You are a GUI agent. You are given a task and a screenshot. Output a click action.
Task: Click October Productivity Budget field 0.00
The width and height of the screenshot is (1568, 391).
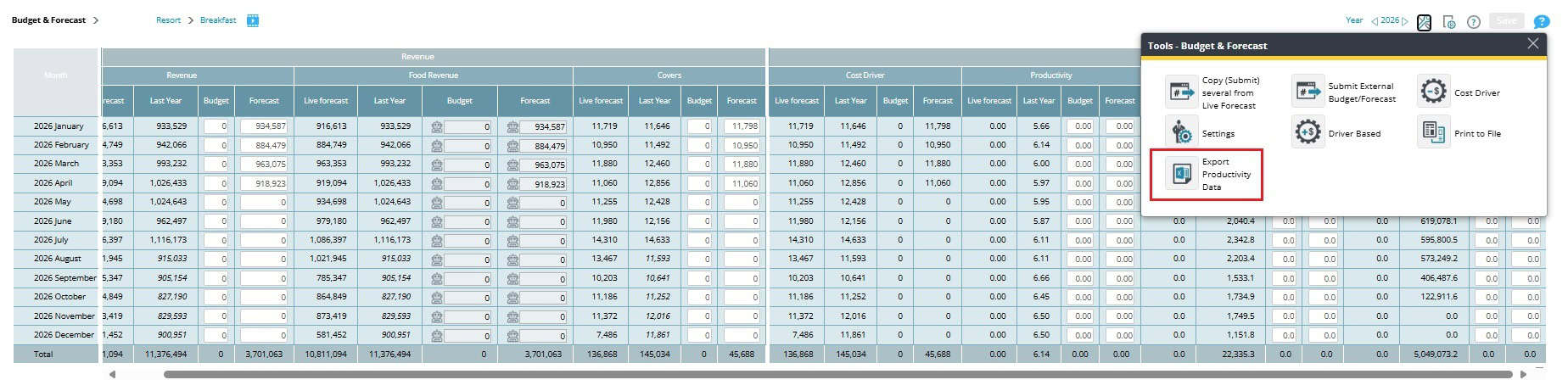pyautogui.click(x=1080, y=298)
